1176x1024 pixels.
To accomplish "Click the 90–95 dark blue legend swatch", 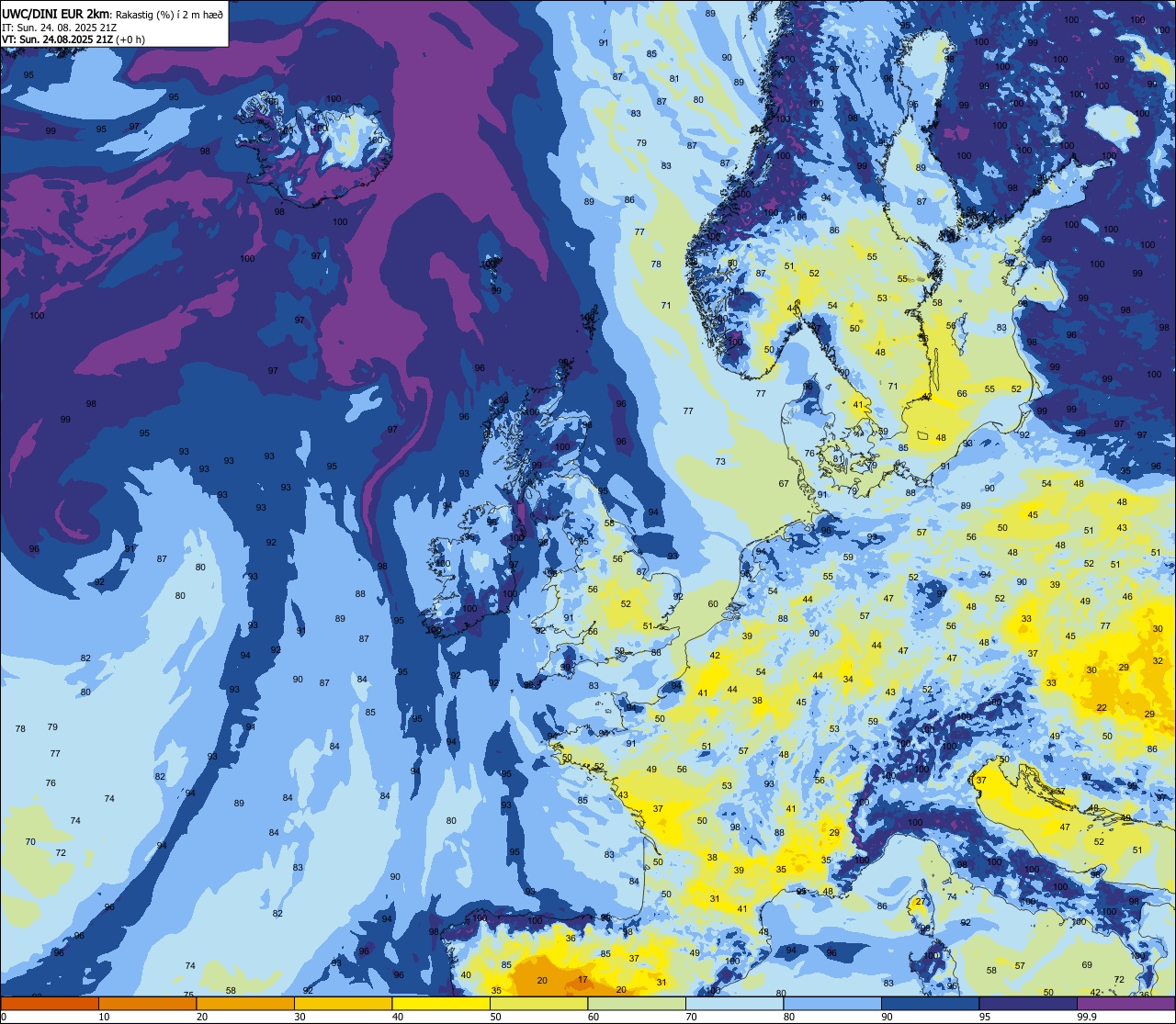I will pos(930,1003).
